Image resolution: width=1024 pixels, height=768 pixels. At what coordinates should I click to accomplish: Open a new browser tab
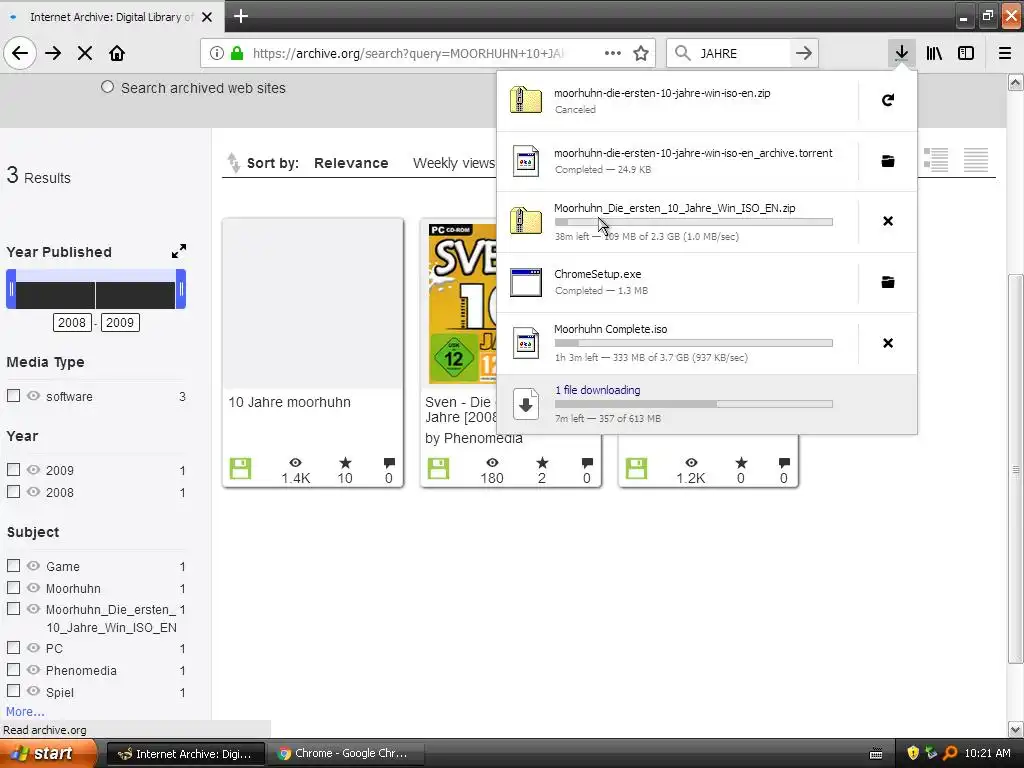pos(241,16)
